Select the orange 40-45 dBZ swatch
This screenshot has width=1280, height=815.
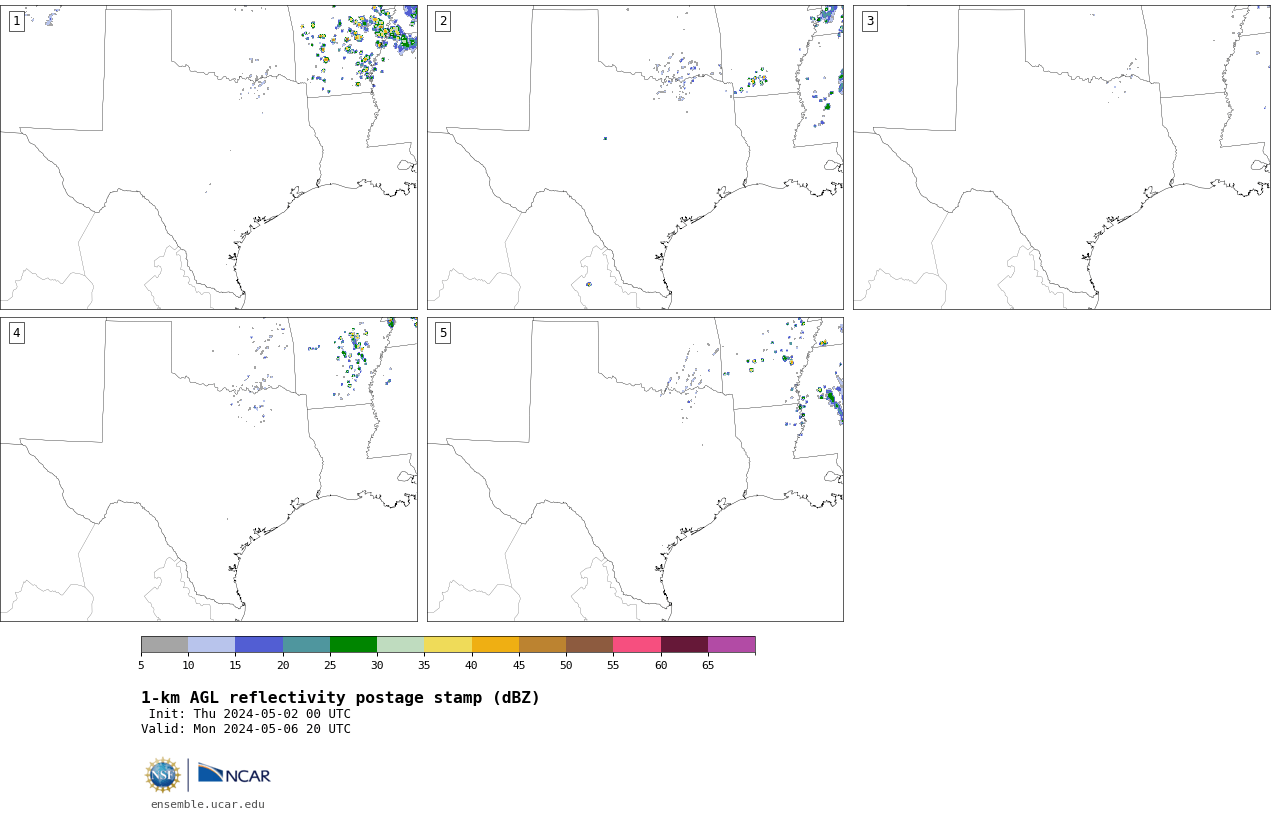click(x=495, y=644)
